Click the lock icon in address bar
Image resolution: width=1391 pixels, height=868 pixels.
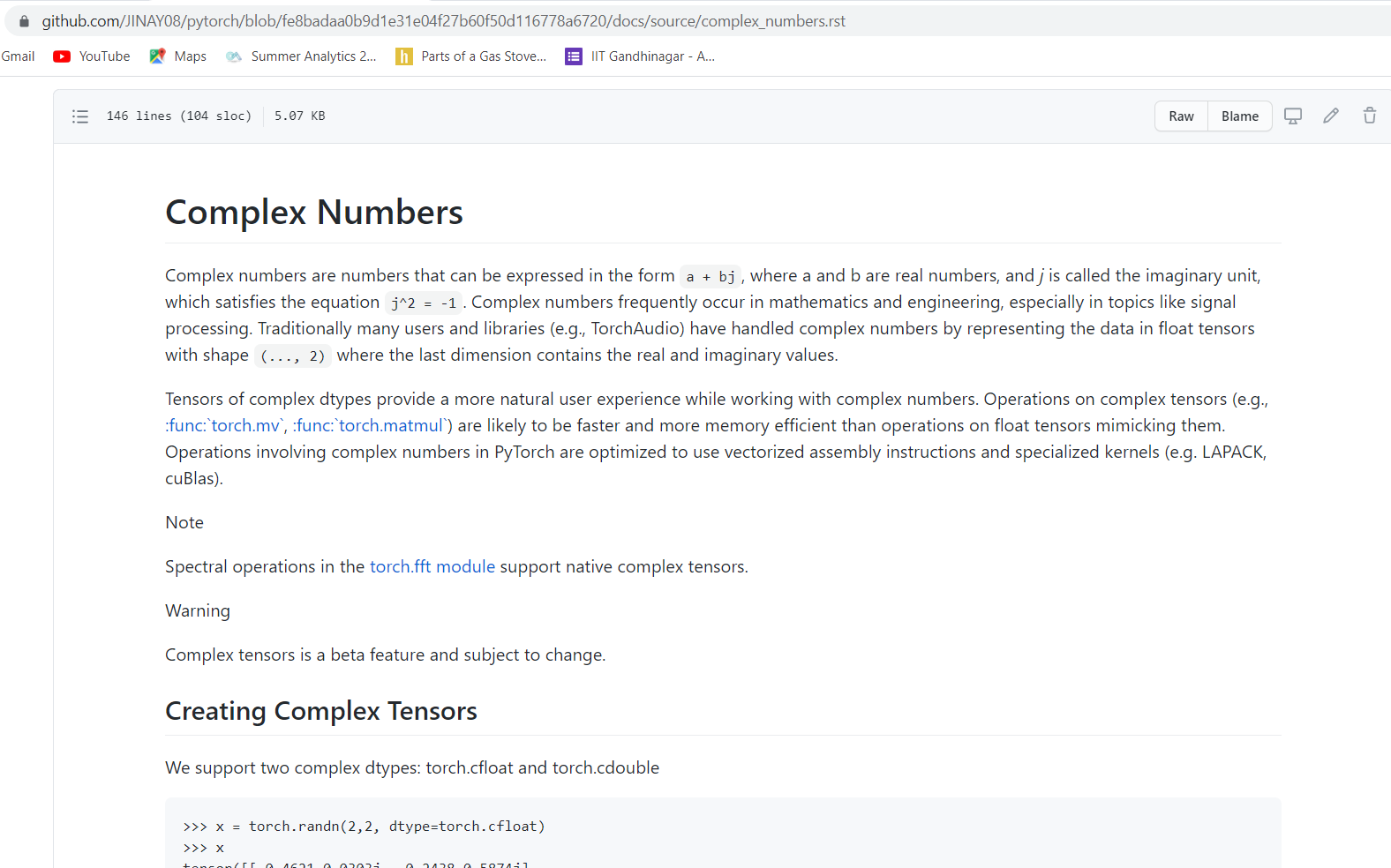click(x=24, y=21)
